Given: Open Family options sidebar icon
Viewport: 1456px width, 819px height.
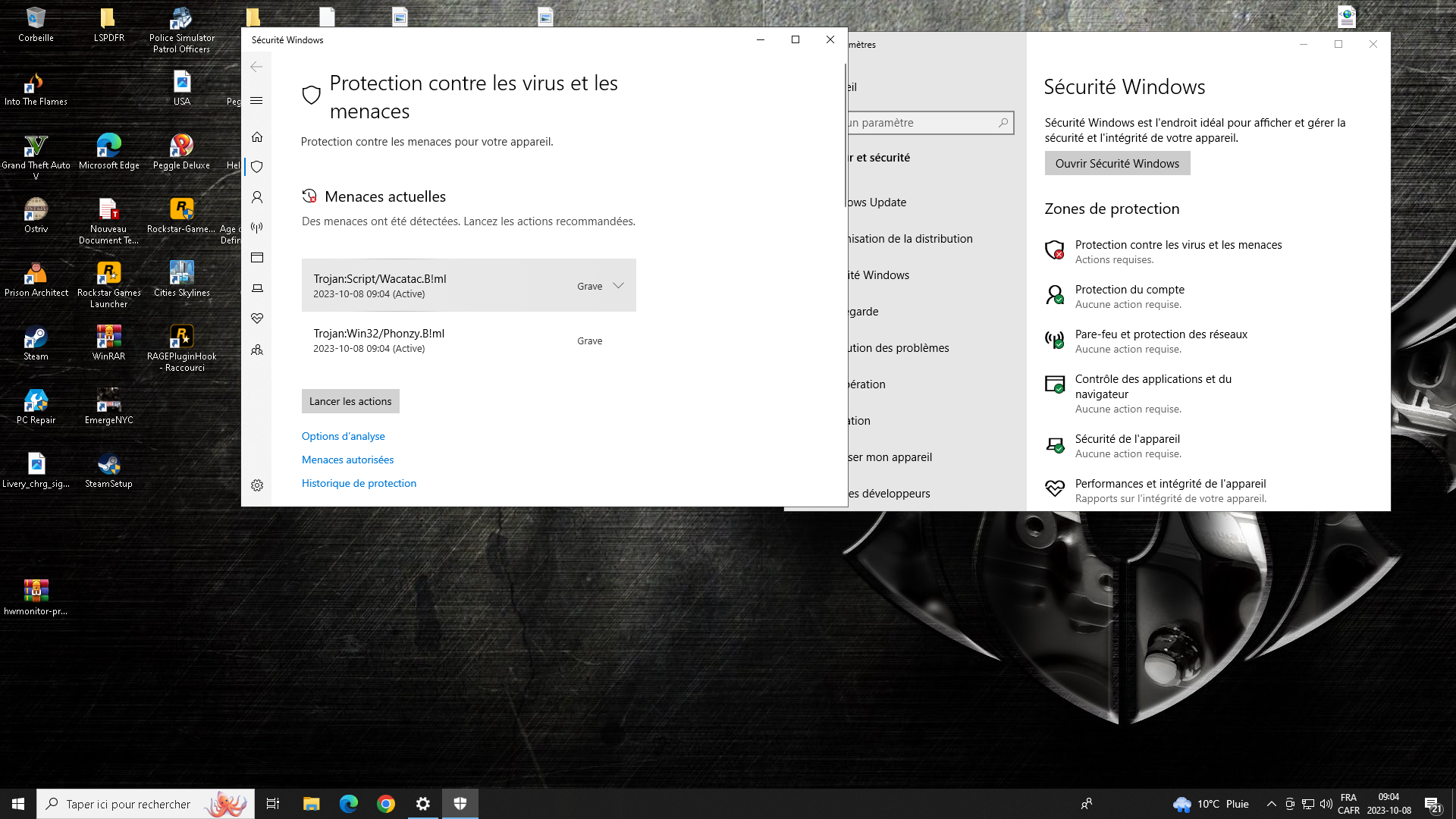Looking at the screenshot, I should [x=257, y=350].
